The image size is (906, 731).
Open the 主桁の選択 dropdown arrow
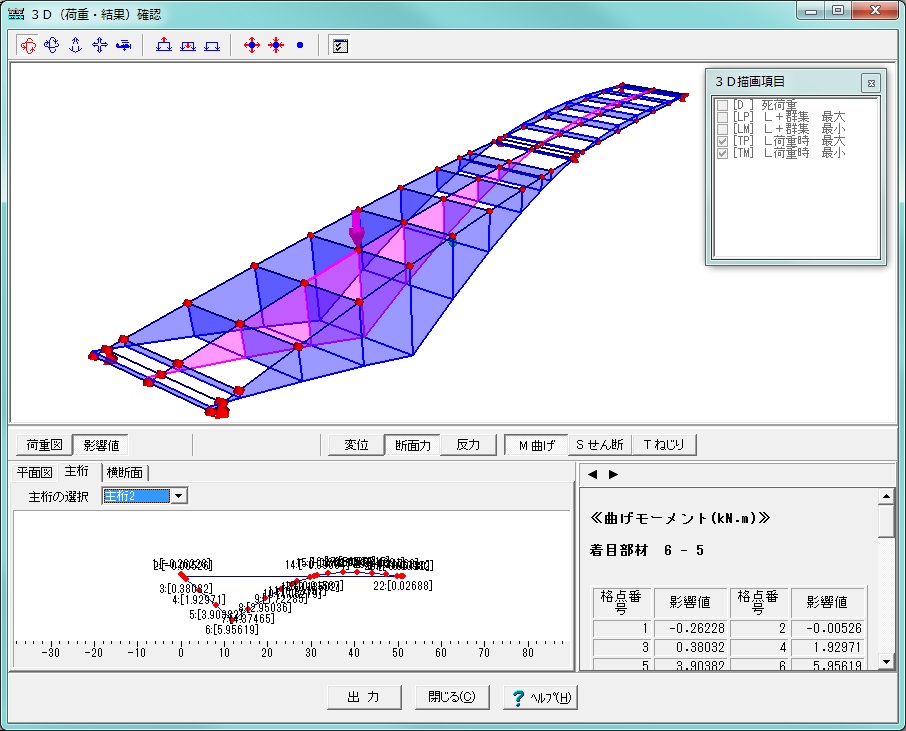(179, 496)
